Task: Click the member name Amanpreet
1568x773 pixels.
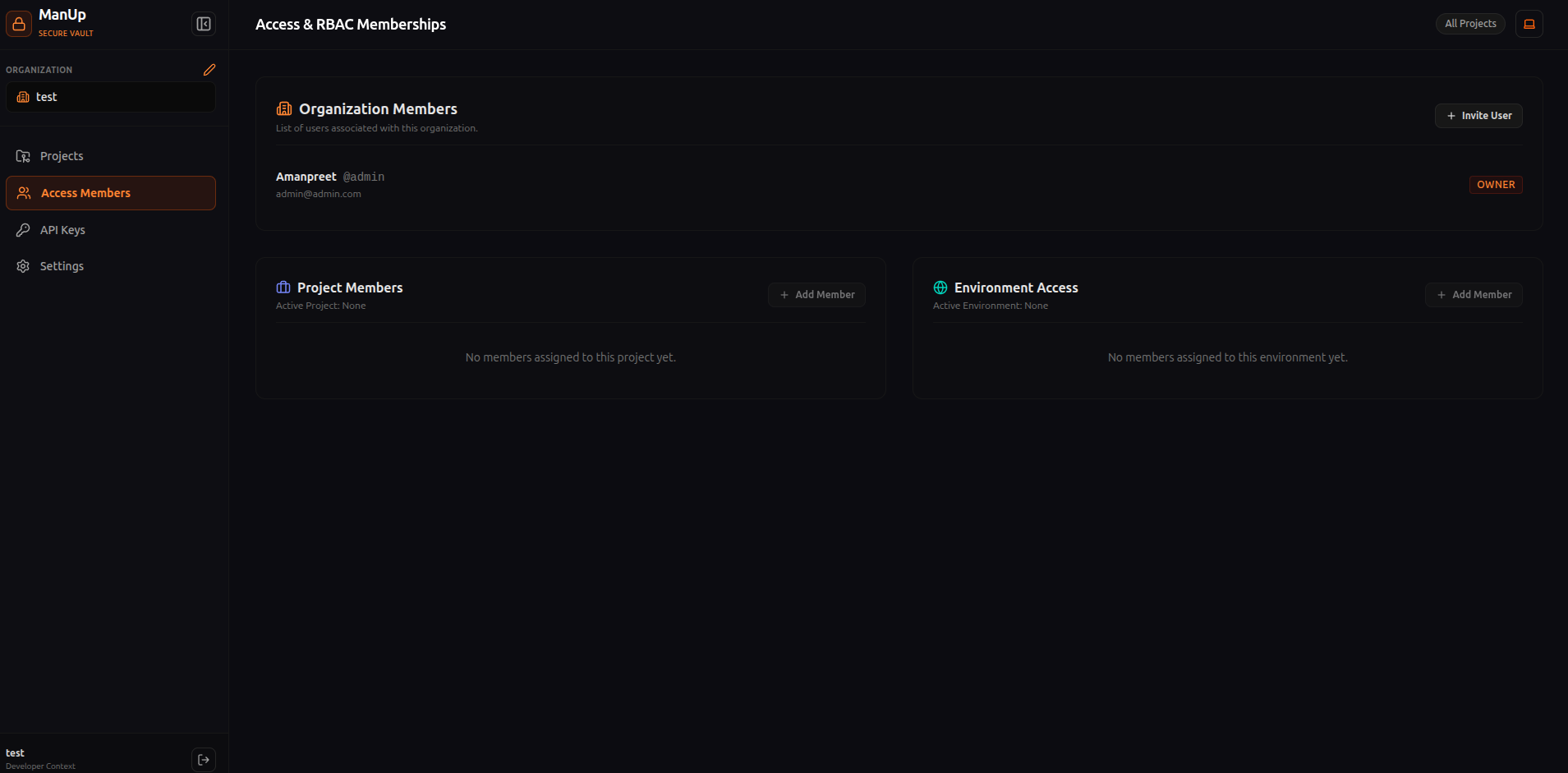Action: click(306, 177)
